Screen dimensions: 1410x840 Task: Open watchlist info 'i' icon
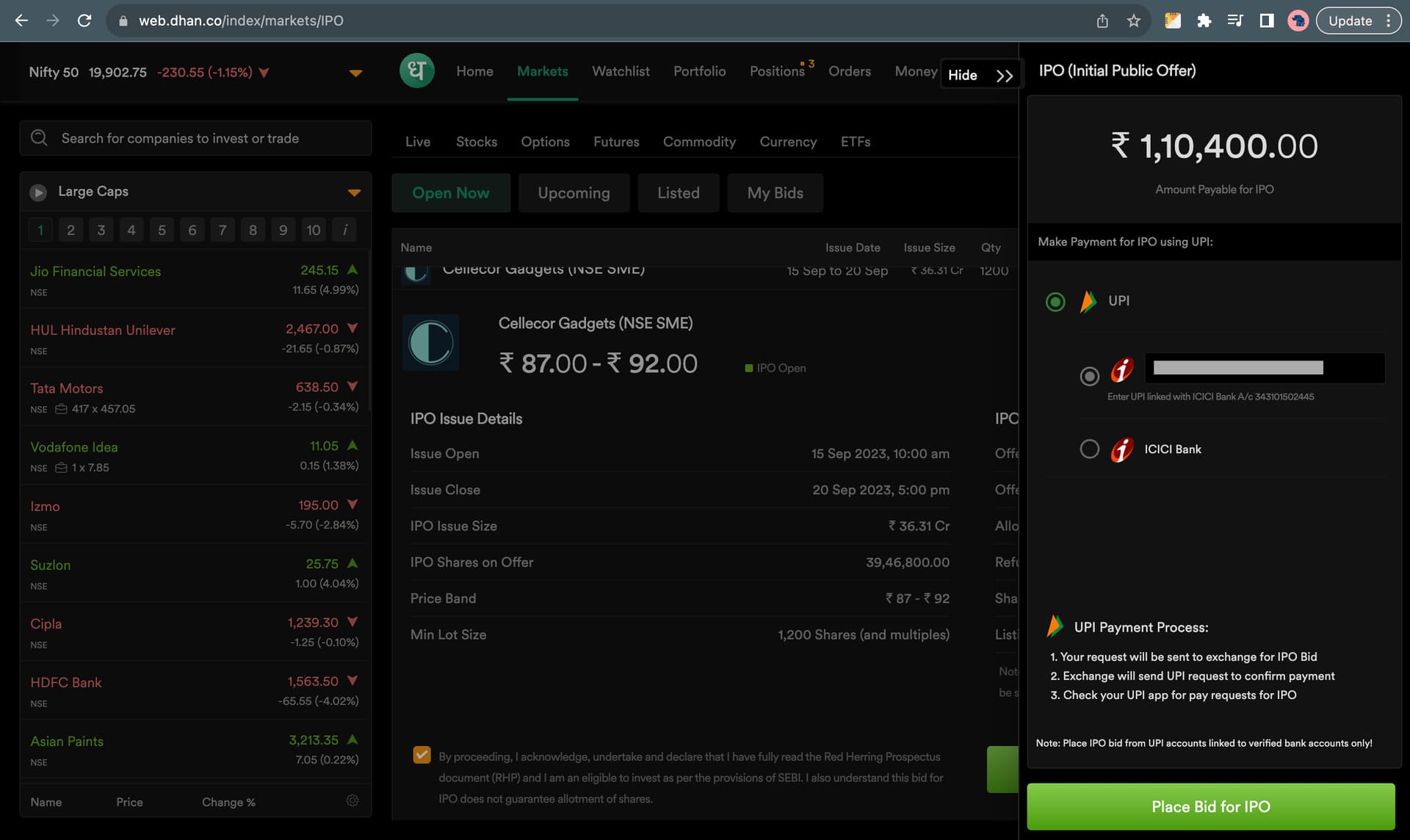(344, 230)
